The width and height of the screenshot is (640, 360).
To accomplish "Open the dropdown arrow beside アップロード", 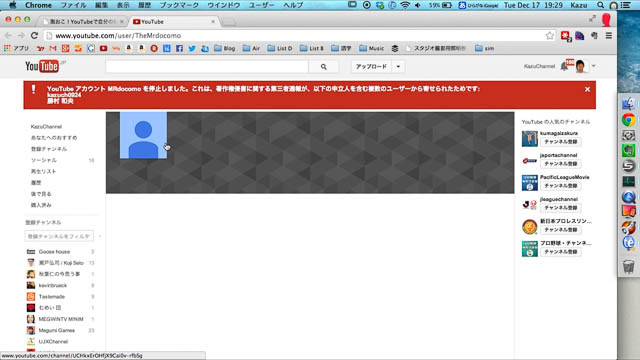I will [x=398, y=67].
